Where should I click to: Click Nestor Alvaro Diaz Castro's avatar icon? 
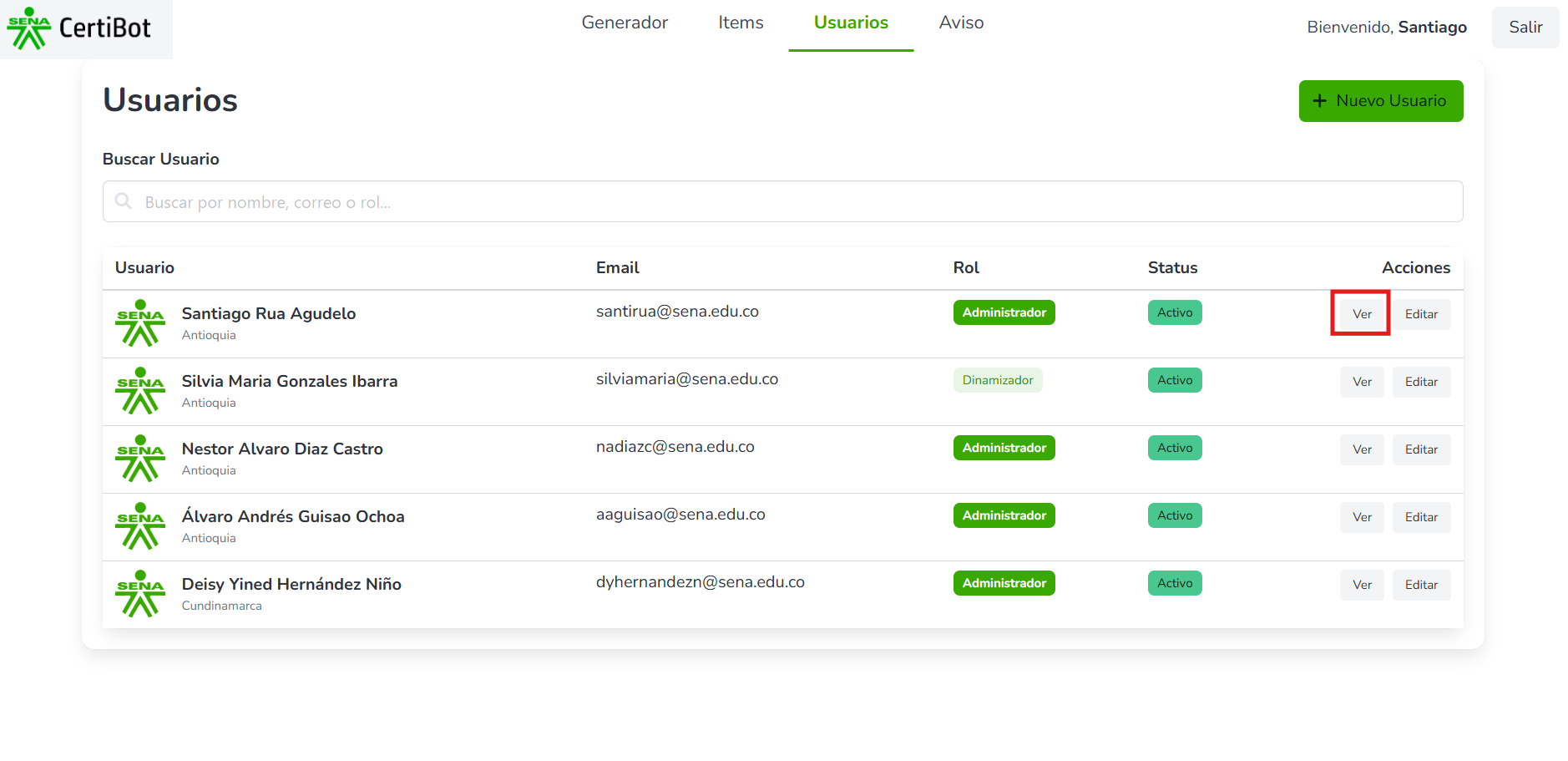140,459
